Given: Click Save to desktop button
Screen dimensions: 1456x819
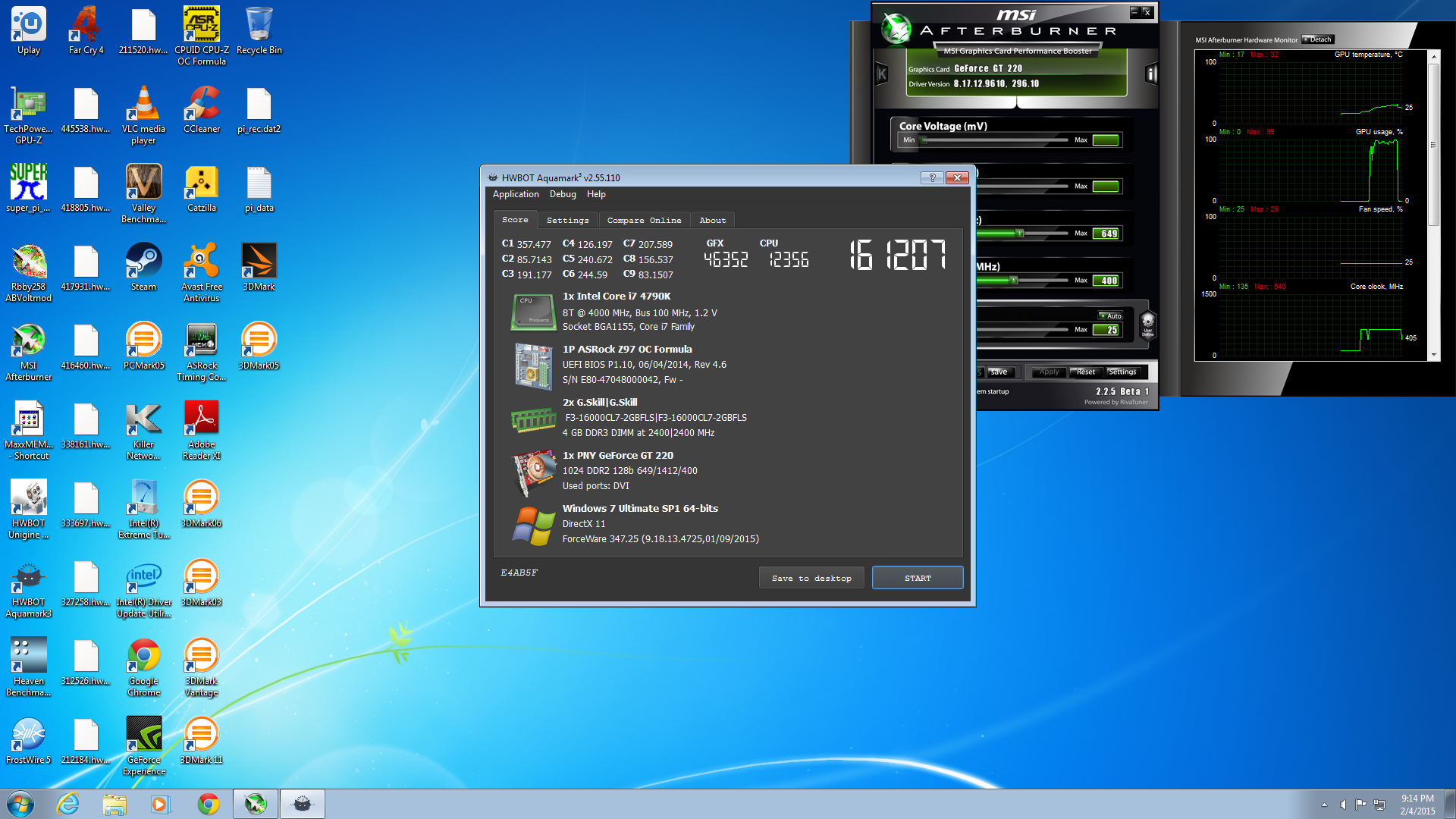Looking at the screenshot, I should [811, 578].
